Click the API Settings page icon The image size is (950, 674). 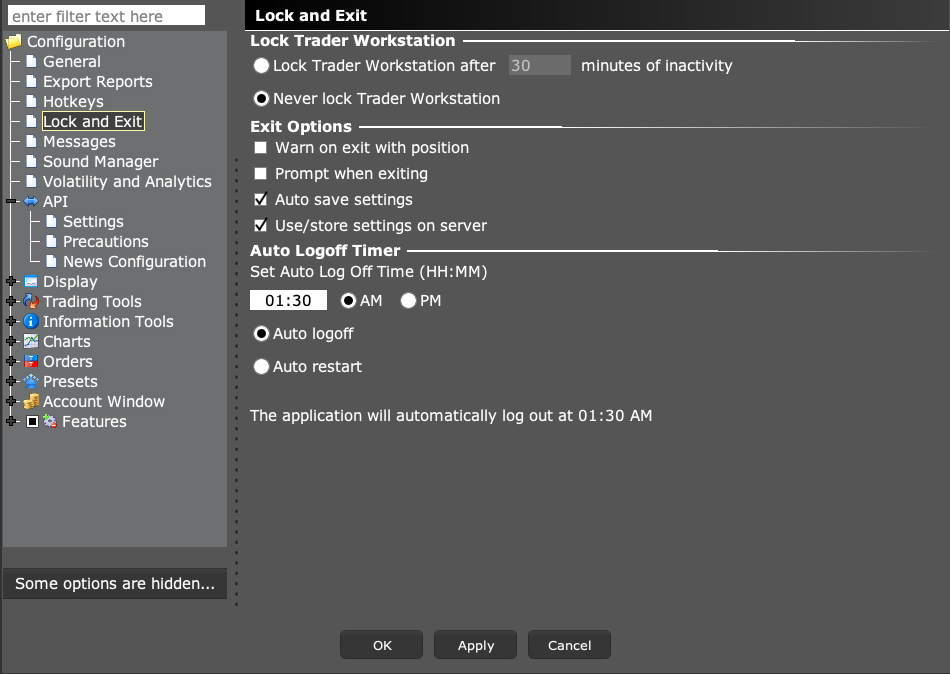(51, 221)
